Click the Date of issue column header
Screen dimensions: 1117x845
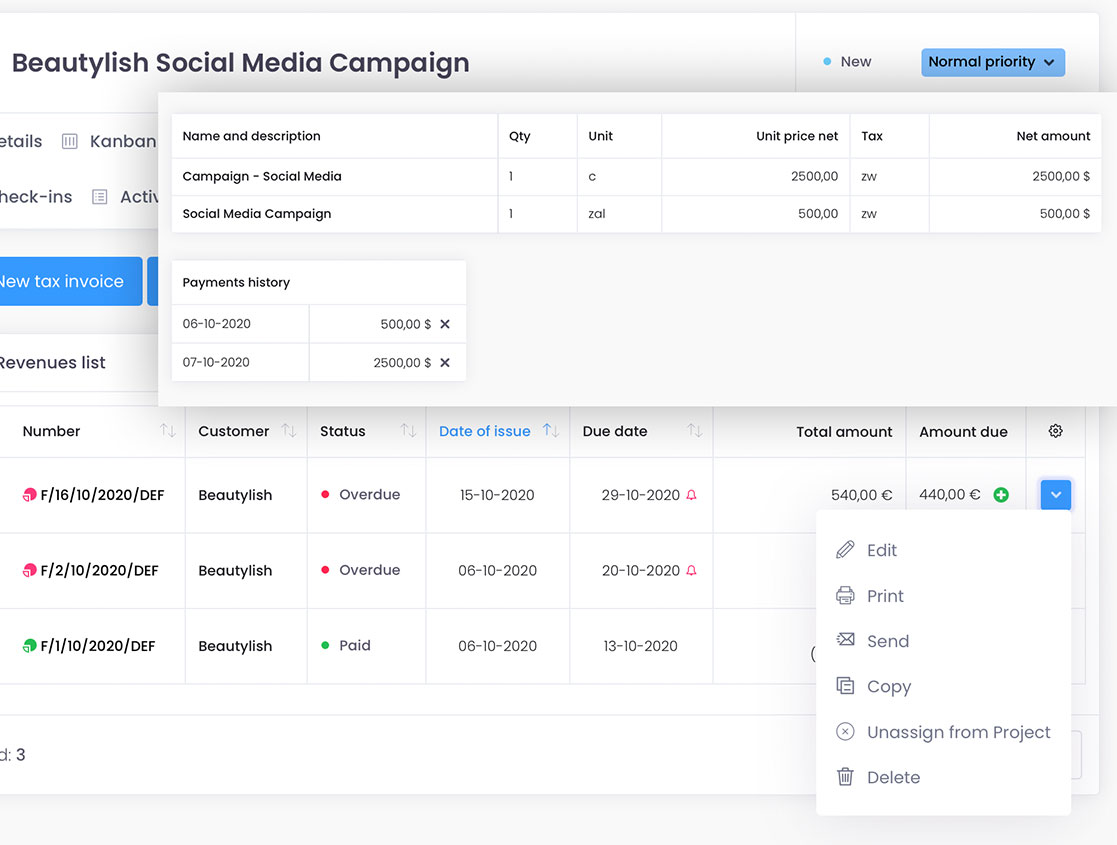click(x=484, y=431)
